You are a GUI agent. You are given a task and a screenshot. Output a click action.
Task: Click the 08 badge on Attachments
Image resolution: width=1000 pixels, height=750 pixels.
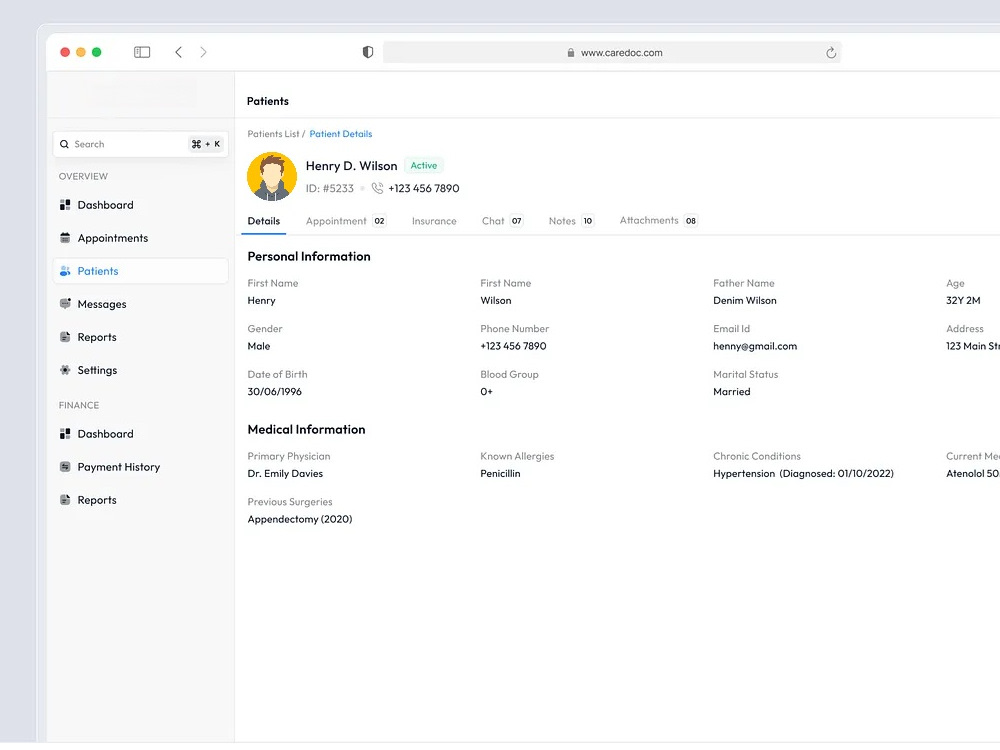pyautogui.click(x=691, y=221)
